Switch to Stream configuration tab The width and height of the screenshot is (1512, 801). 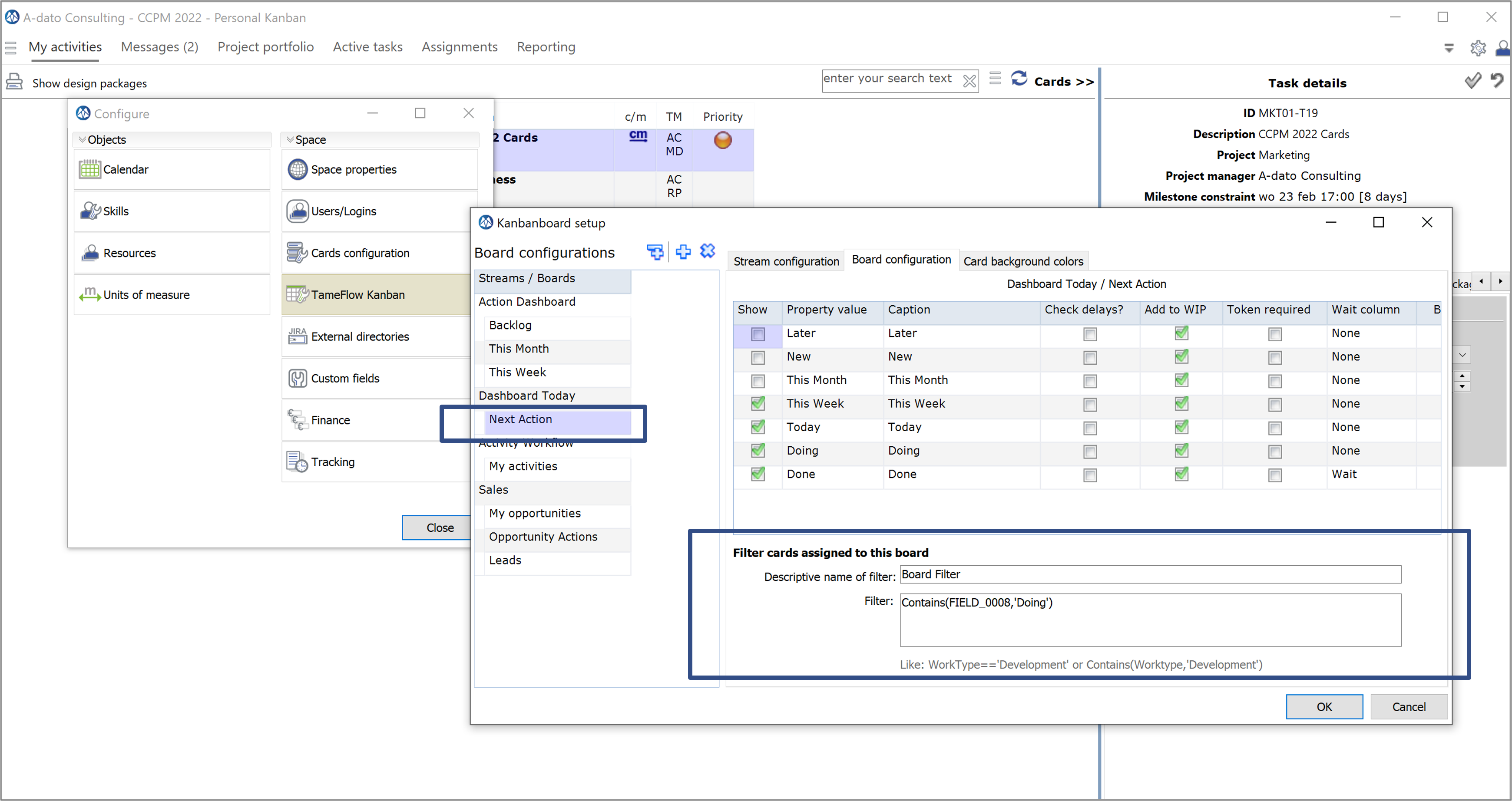click(x=786, y=261)
